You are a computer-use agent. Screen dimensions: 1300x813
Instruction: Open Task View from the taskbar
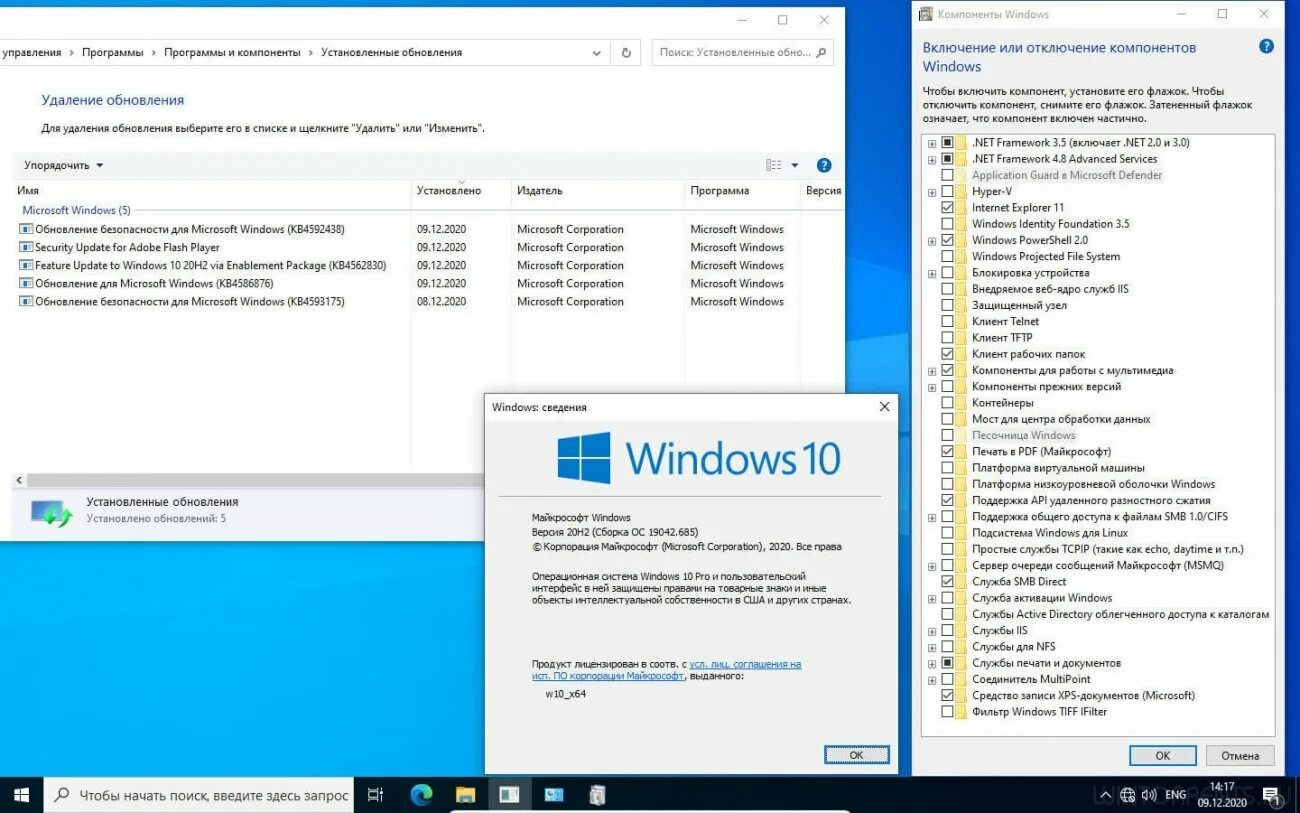(x=376, y=796)
